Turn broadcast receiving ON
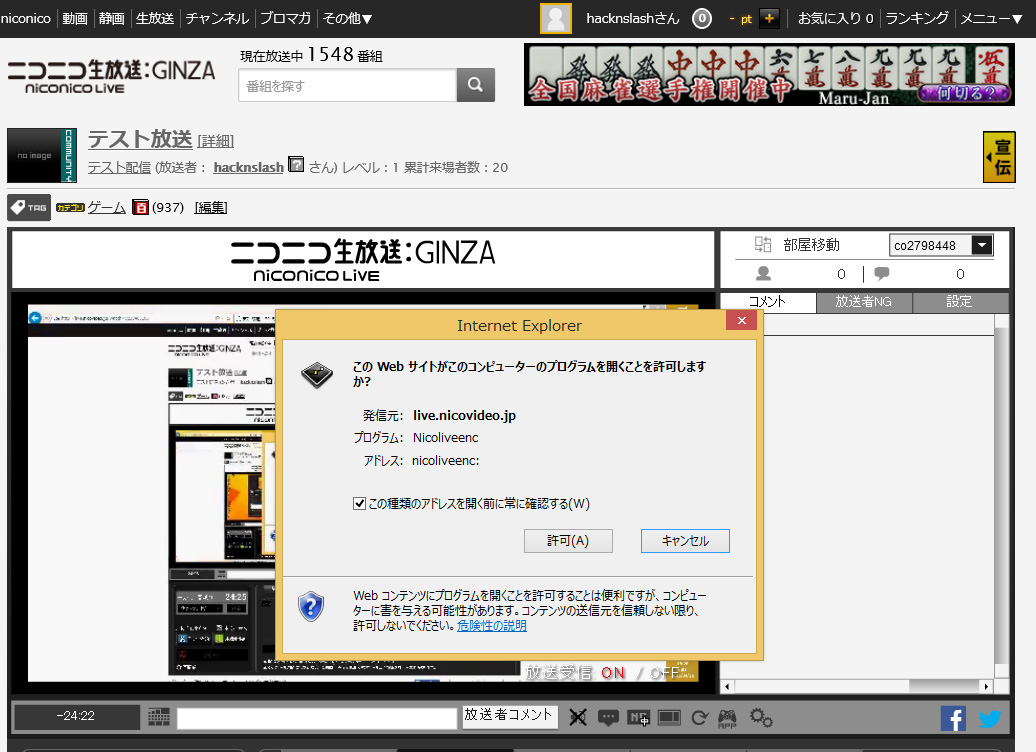 coord(612,673)
